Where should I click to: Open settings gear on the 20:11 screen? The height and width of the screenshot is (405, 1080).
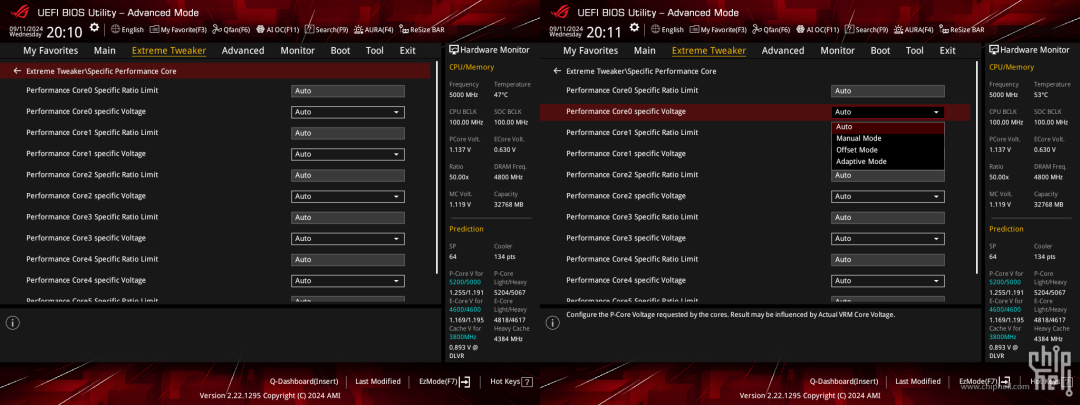[634, 28]
